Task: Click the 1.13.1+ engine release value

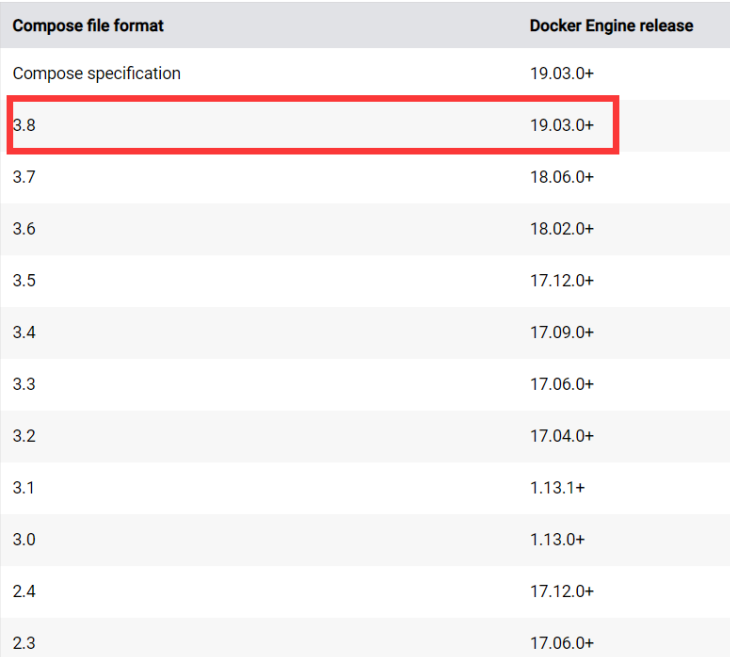Action: (x=557, y=488)
